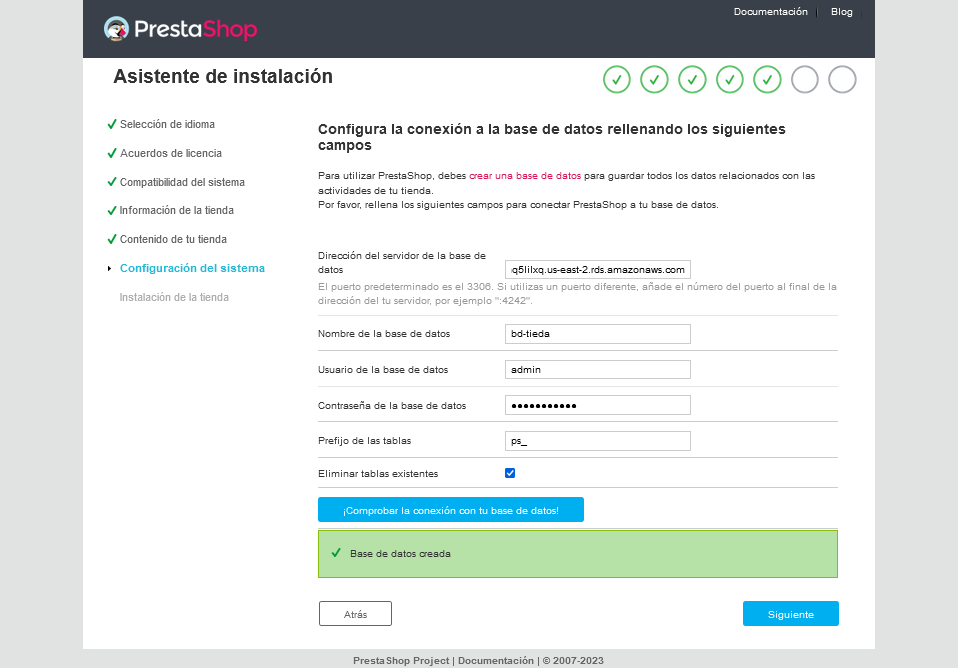Click the Siguiente button

pyautogui.click(x=790, y=613)
